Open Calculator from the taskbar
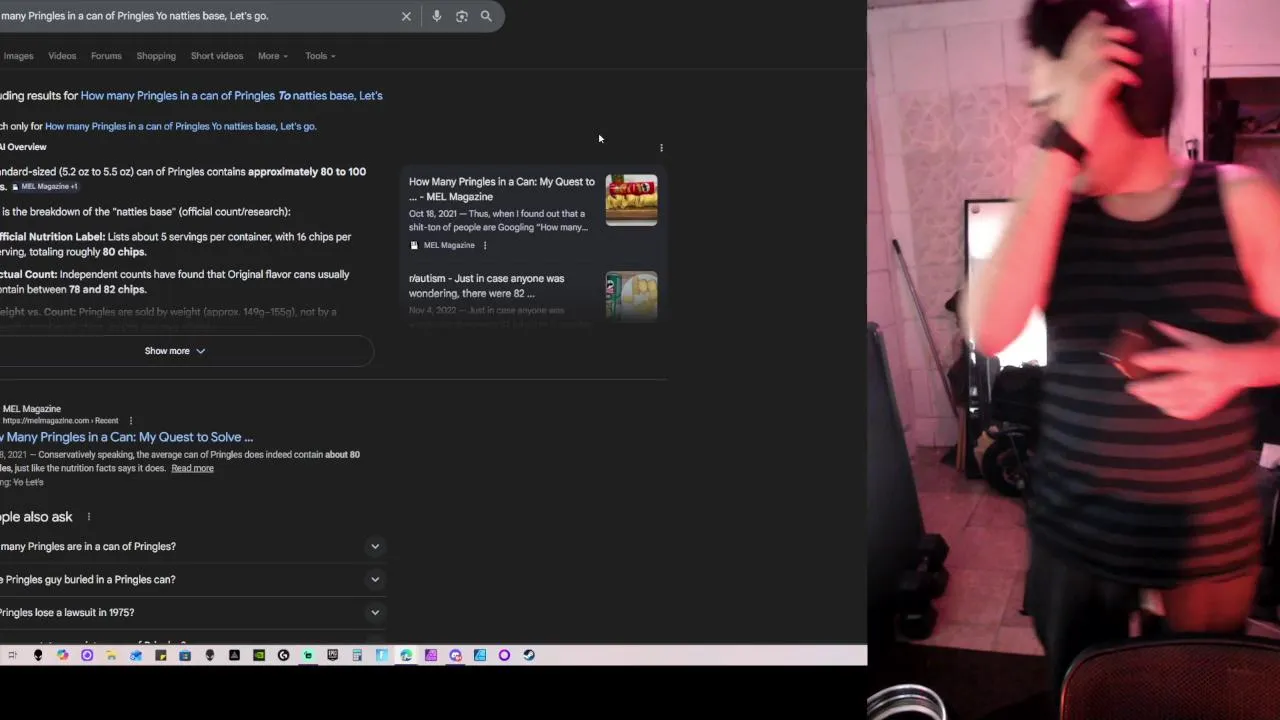Viewport: 1280px width, 720px height. tap(357, 655)
